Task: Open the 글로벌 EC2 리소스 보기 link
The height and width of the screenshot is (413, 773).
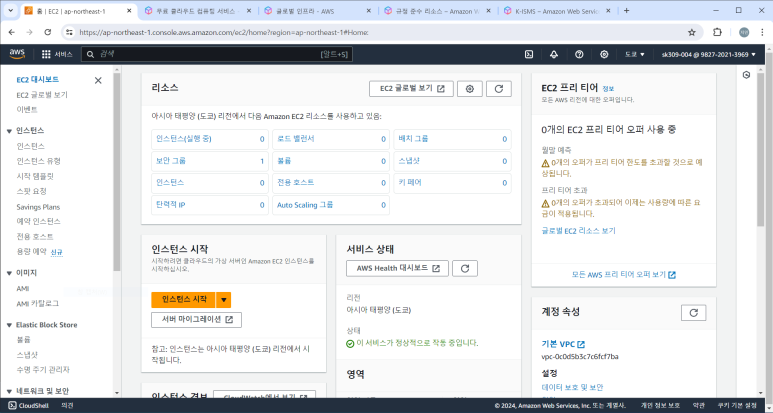Action: coord(578,231)
